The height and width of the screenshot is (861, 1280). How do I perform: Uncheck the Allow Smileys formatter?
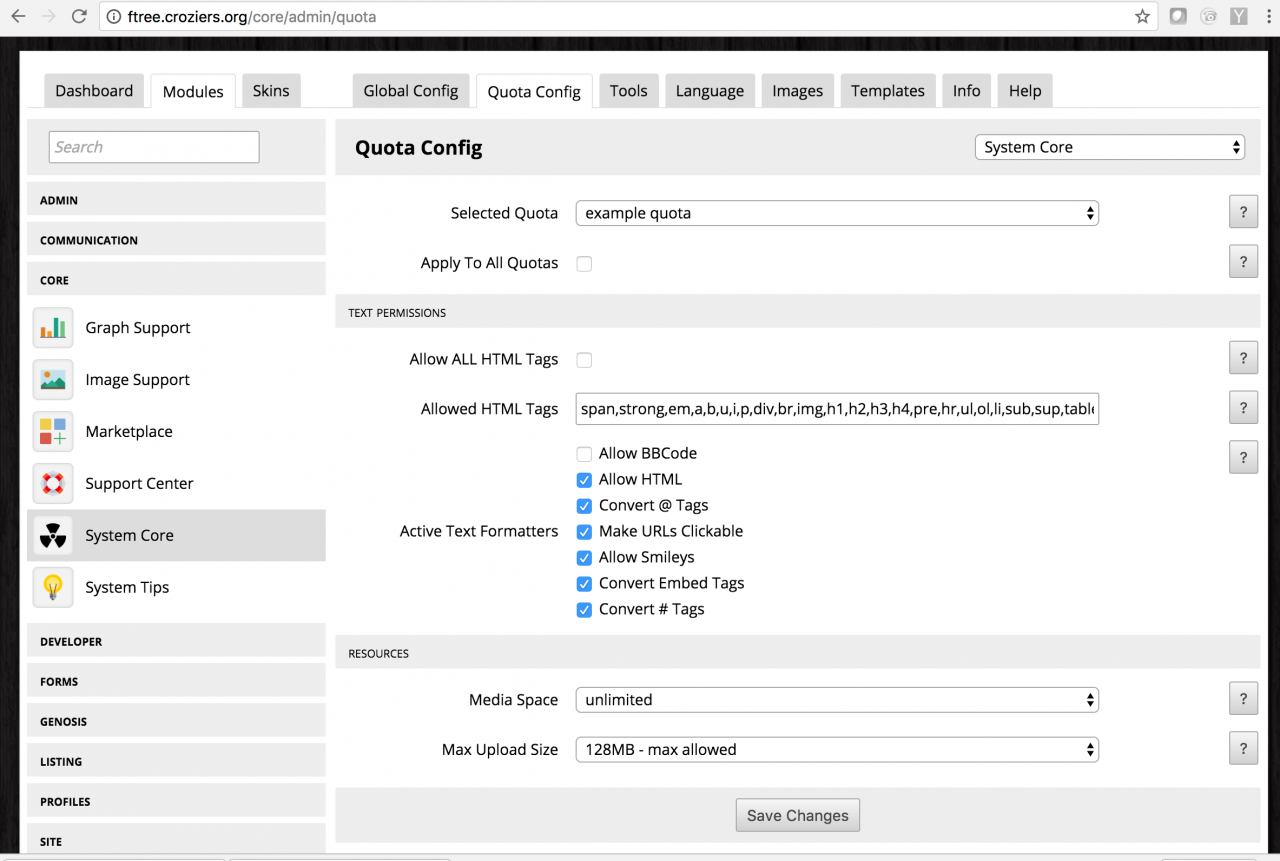pyautogui.click(x=584, y=558)
